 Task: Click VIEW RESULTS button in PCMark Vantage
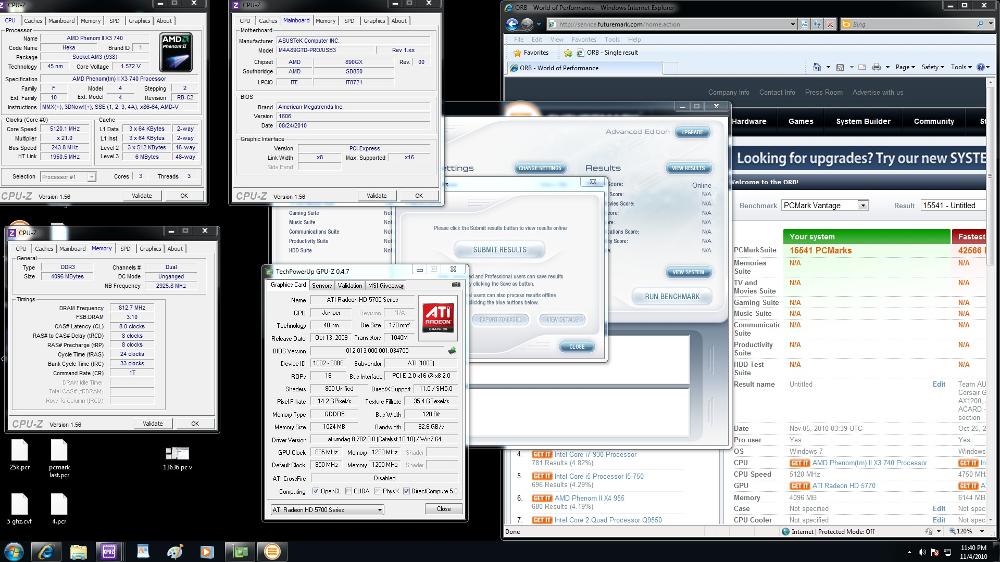coord(689,168)
